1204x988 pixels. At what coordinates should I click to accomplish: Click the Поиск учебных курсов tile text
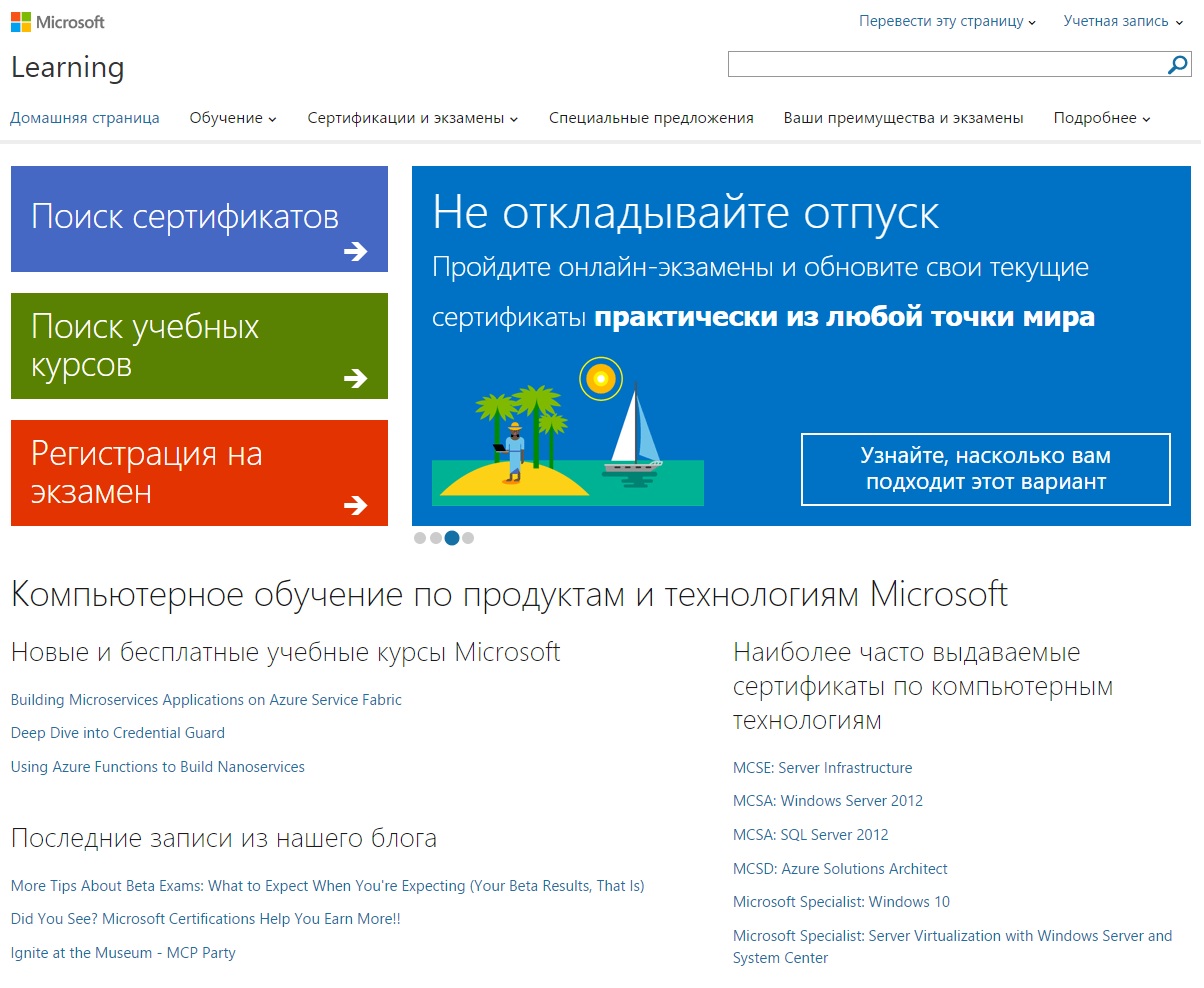(x=145, y=346)
